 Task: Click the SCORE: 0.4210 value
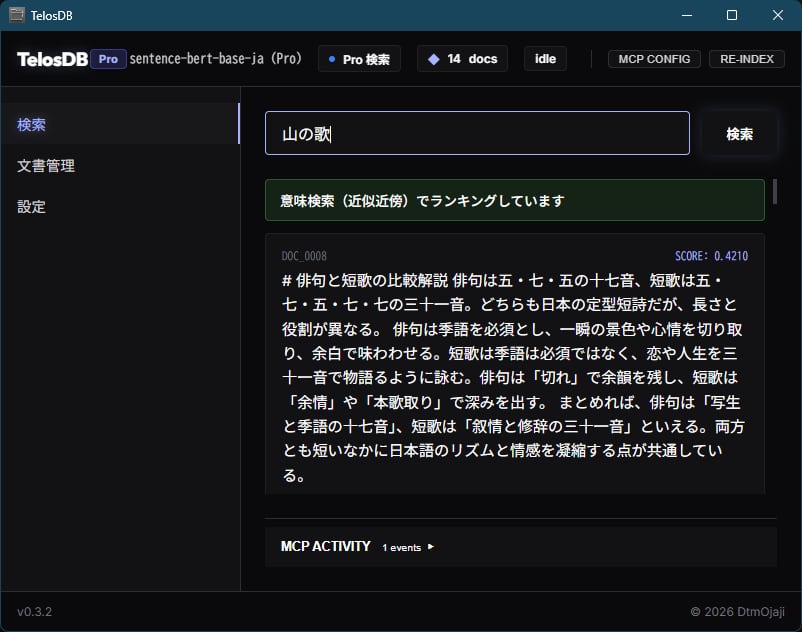[x=711, y=256]
